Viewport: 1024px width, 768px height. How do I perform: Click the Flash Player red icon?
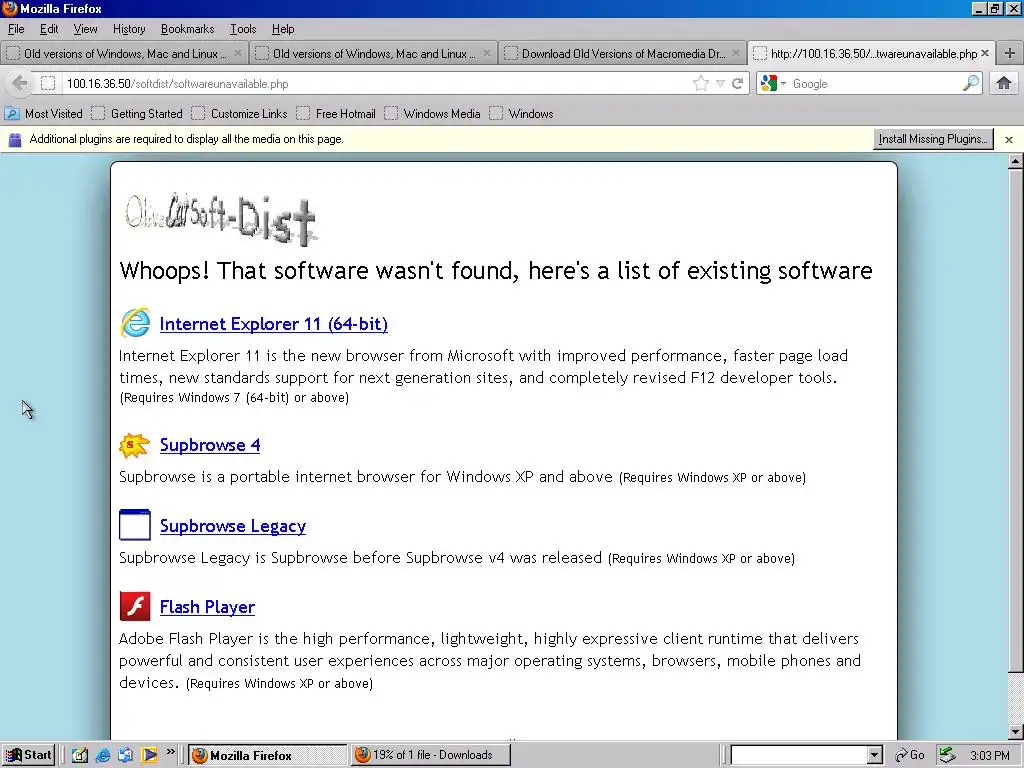135,606
